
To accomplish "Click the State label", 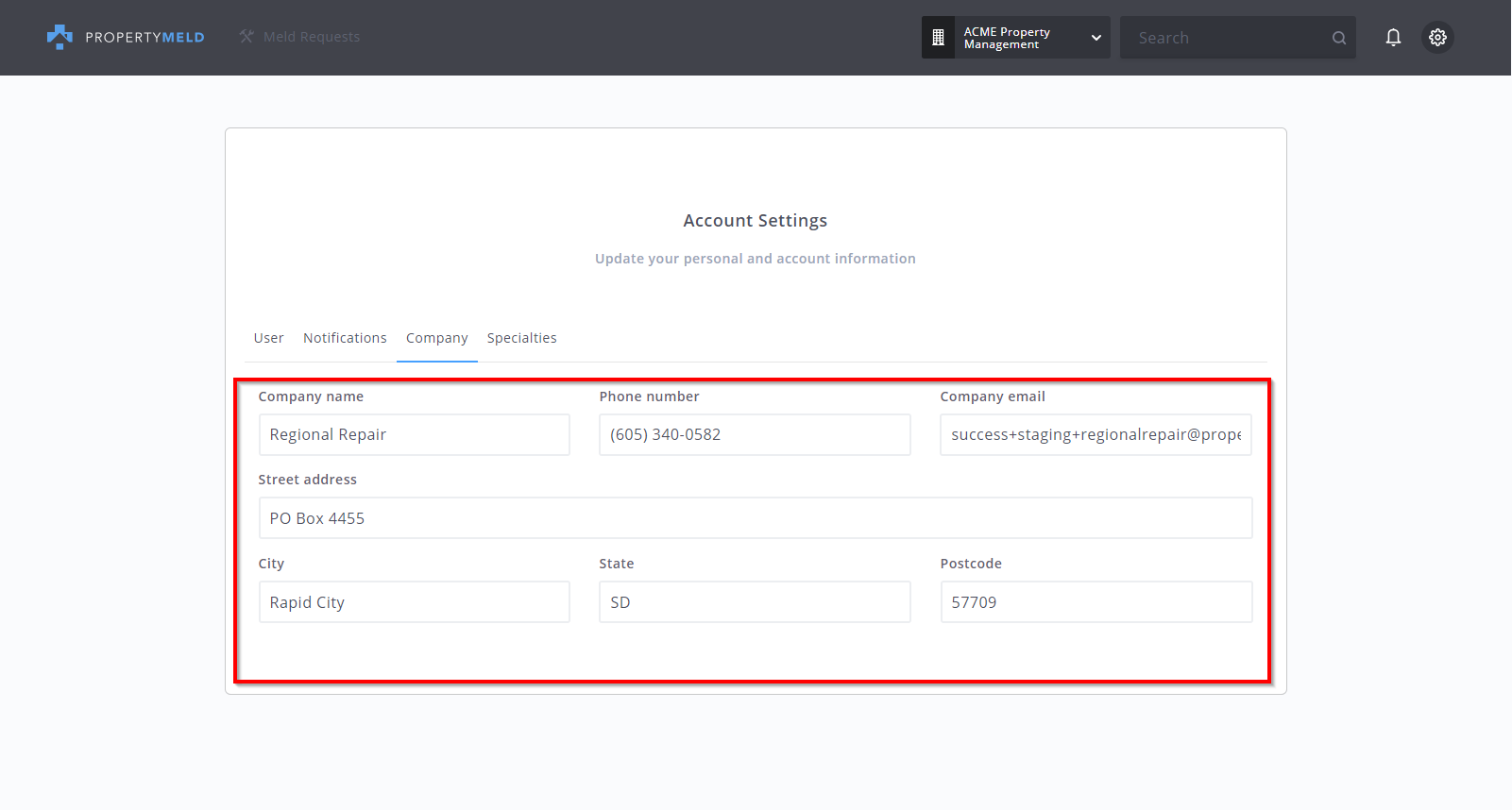I will point(617,564).
